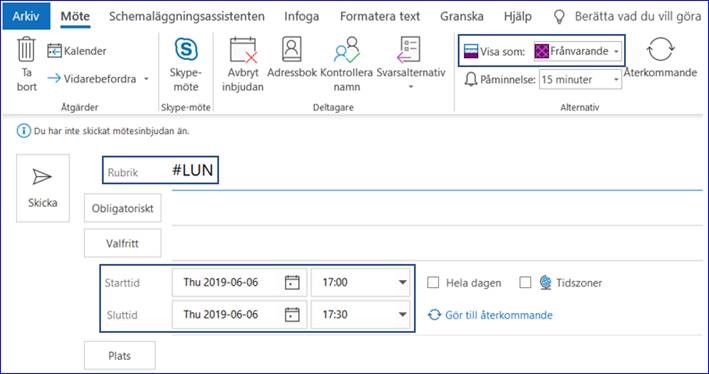The height and width of the screenshot is (374, 709).
Task: Open the Sluttid calendar date picker icon
Action: click(x=292, y=315)
